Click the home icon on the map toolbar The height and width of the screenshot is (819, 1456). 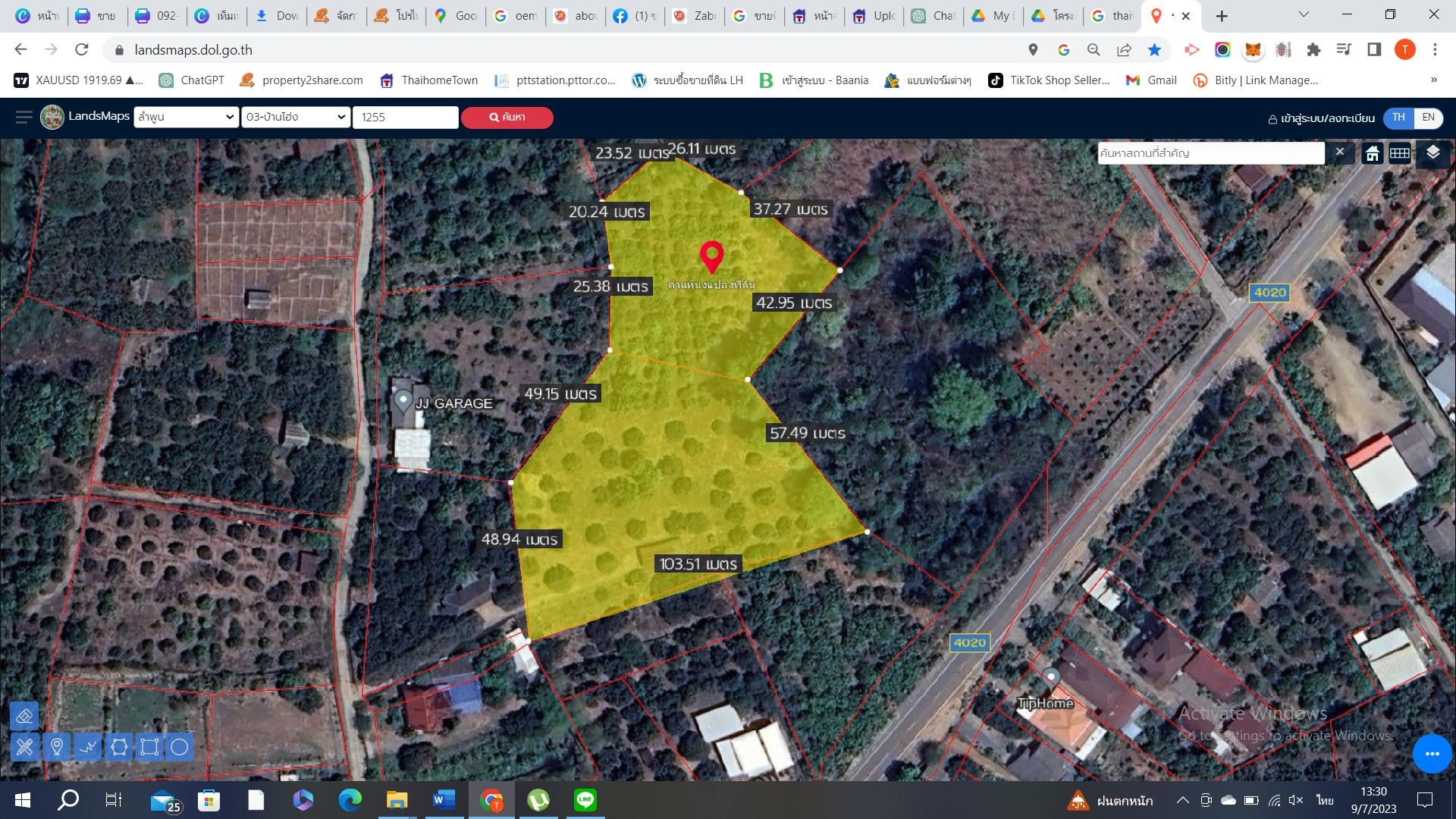tap(1373, 153)
